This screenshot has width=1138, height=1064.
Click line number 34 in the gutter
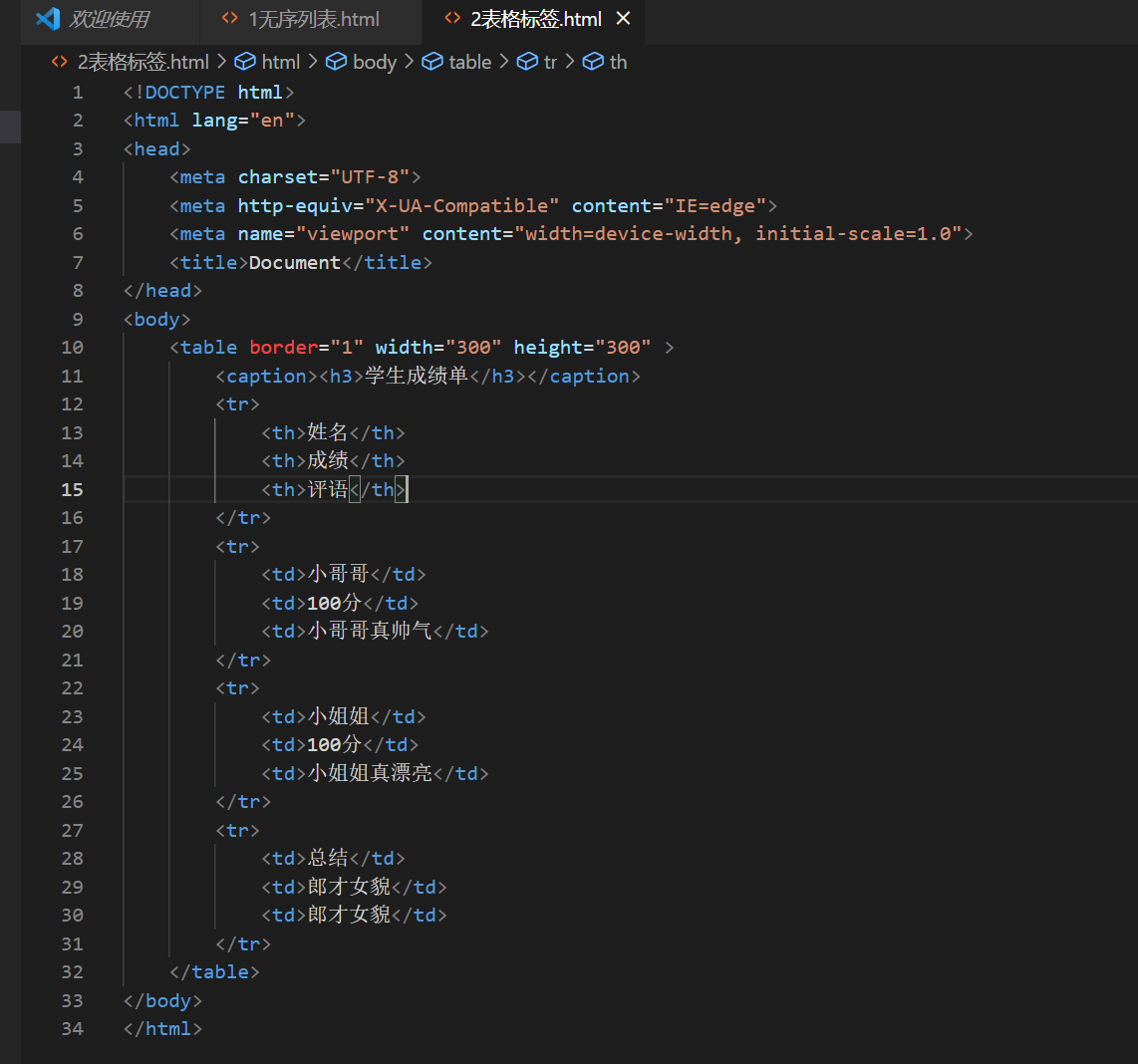(73, 1029)
